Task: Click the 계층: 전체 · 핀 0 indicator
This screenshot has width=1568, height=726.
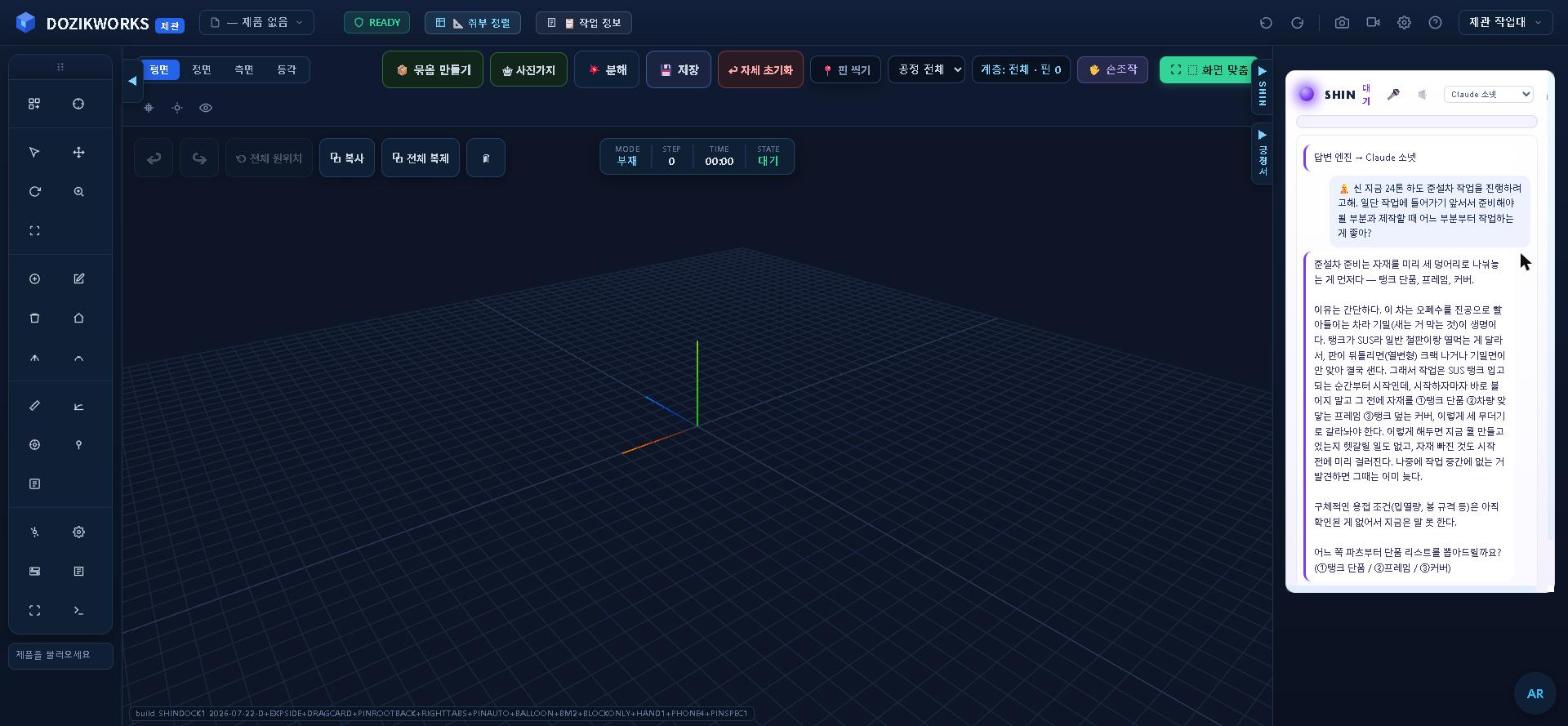Action: pyautogui.click(x=1021, y=69)
